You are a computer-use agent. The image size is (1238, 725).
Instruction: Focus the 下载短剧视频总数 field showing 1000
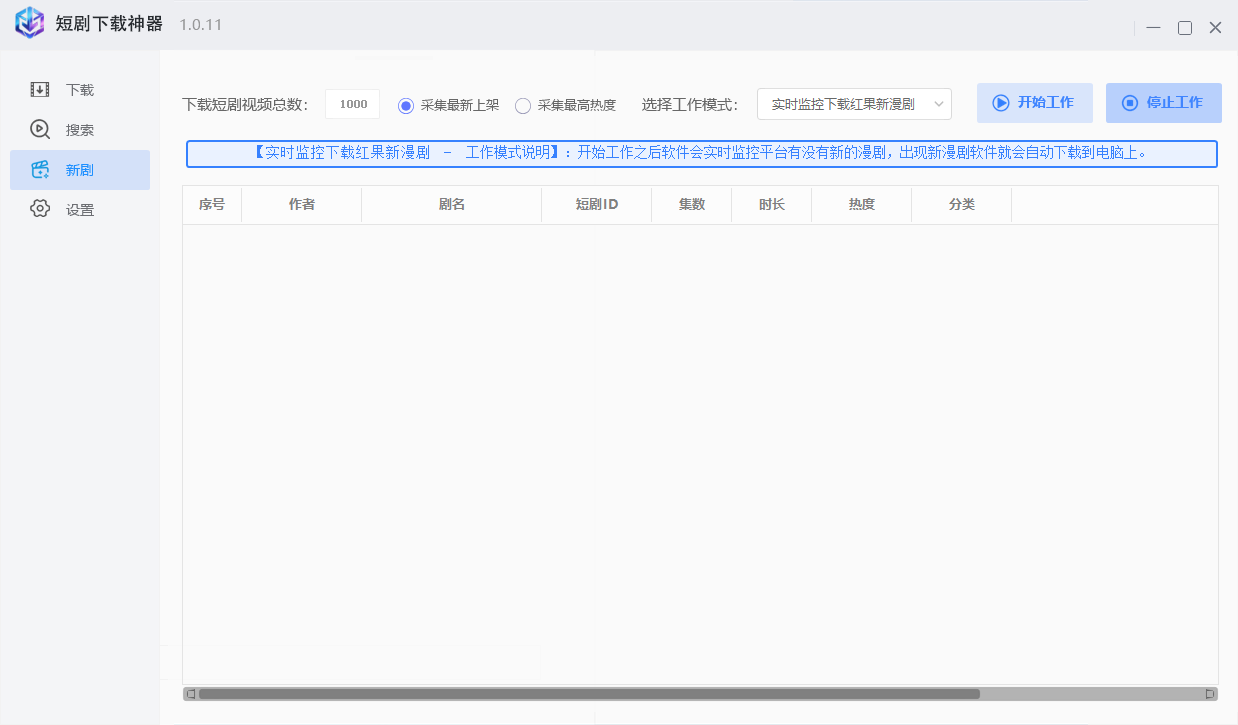352,104
